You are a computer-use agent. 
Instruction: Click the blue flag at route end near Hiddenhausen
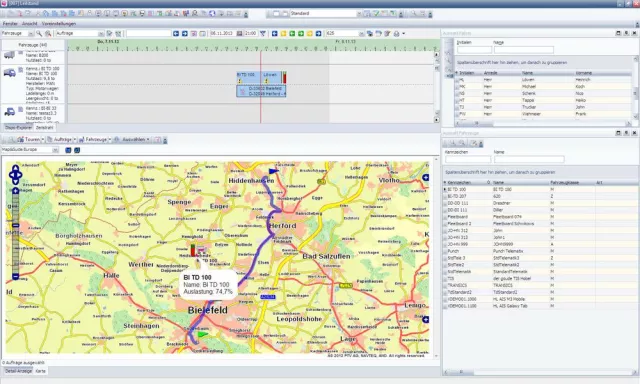(x=273, y=171)
